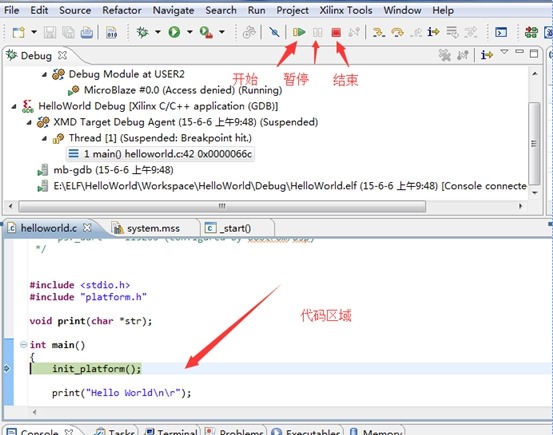Open the Xilinx Tools menu

point(346,10)
